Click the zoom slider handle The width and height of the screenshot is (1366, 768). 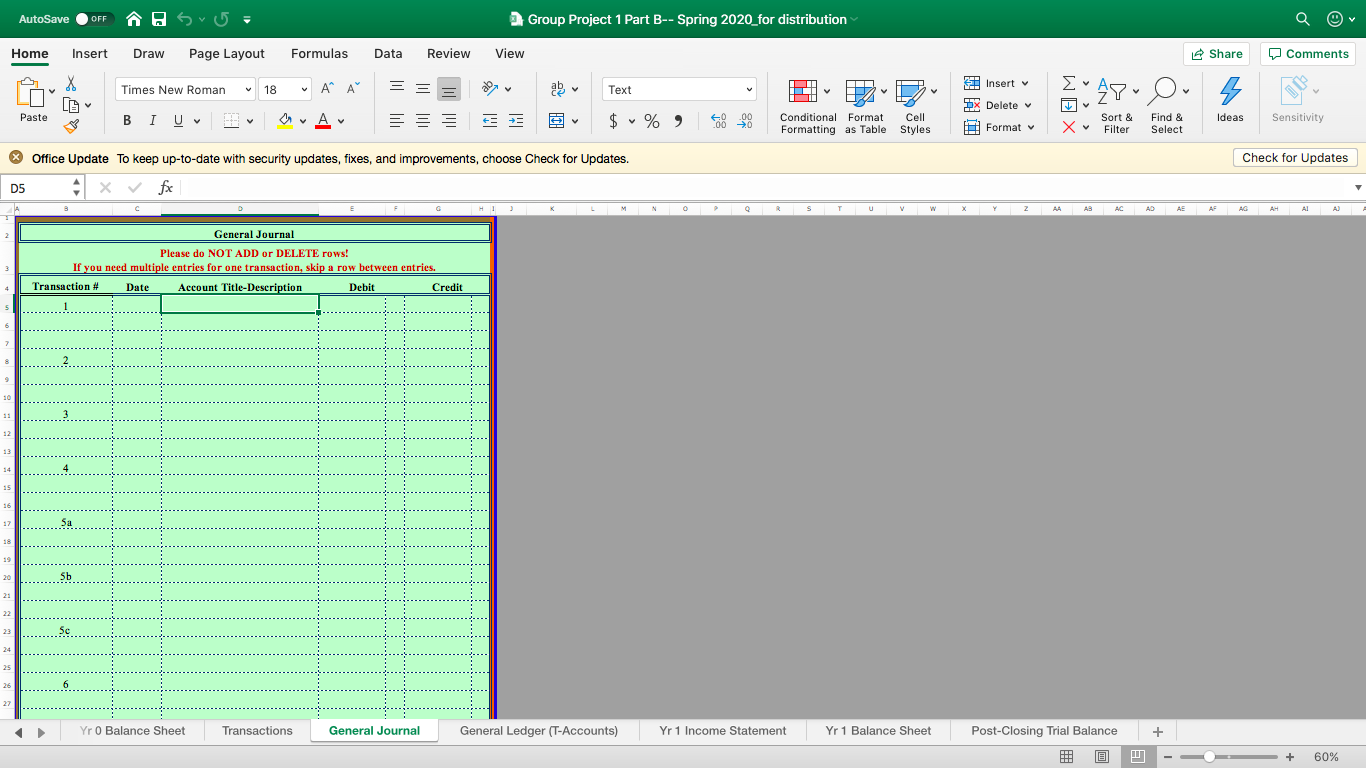[1209, 757]
